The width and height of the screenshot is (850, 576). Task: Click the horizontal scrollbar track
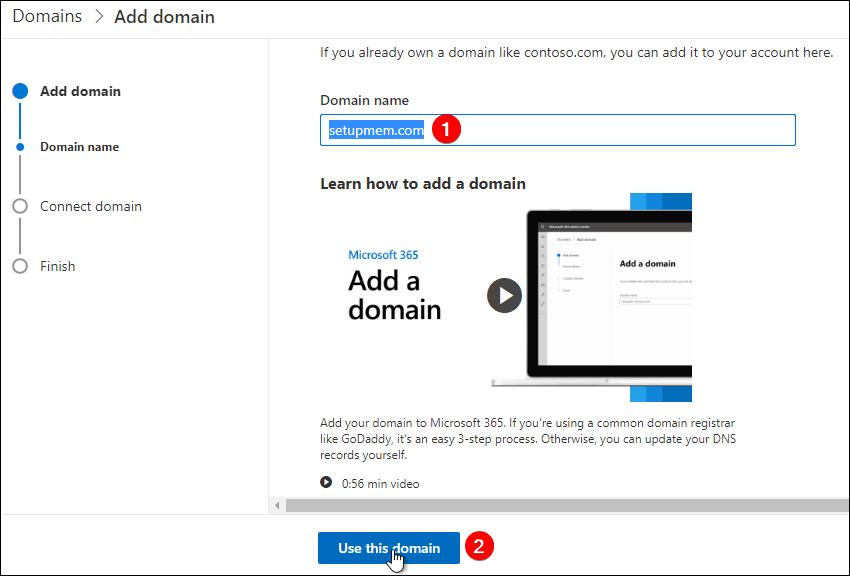(x=567, y=506)
